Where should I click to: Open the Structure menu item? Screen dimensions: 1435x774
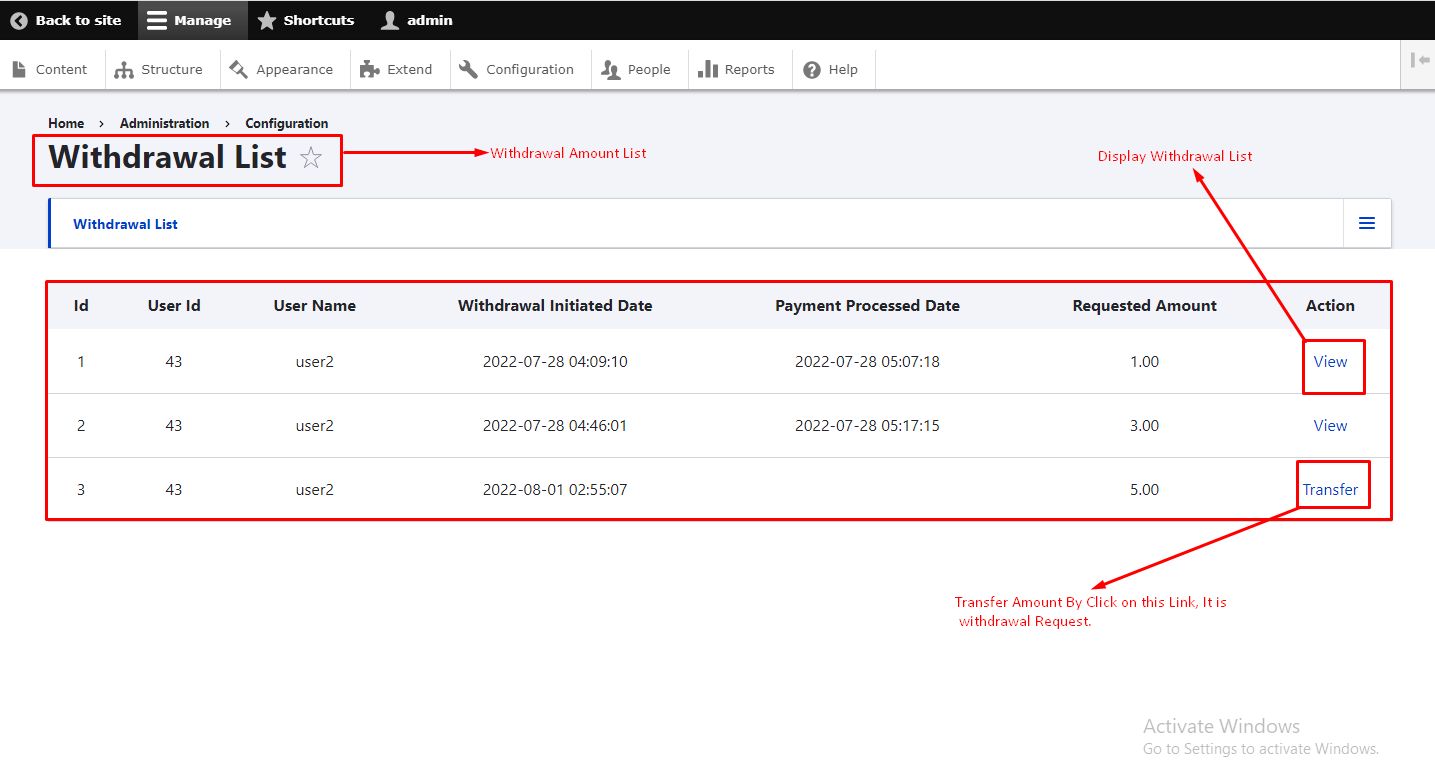[x=159, y=69]
